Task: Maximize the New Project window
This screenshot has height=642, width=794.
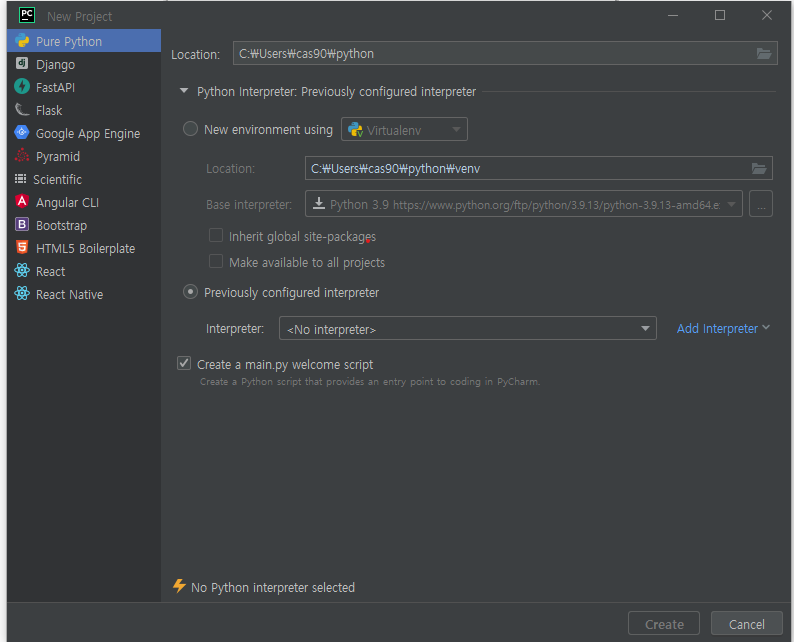Action: 720,15
